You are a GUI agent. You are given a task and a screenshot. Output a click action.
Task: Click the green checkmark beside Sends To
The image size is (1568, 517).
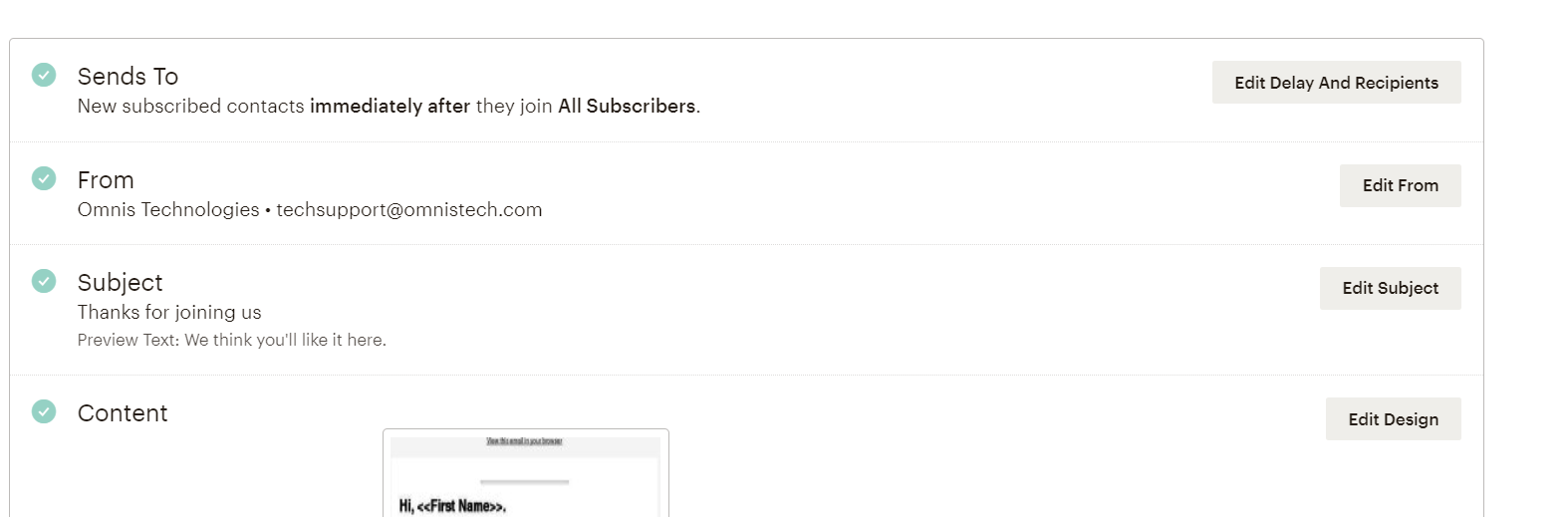coord(44,75)
